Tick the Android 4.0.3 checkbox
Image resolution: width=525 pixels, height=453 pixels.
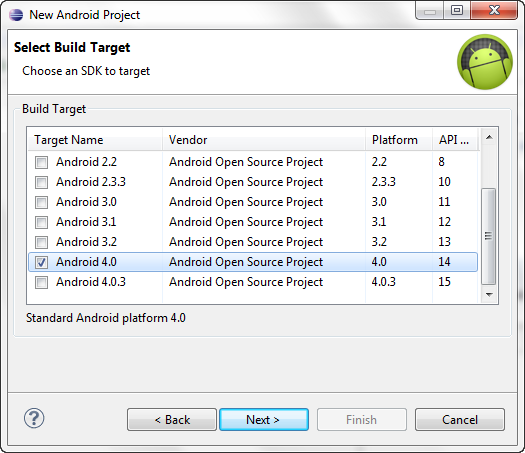(42, 282)
